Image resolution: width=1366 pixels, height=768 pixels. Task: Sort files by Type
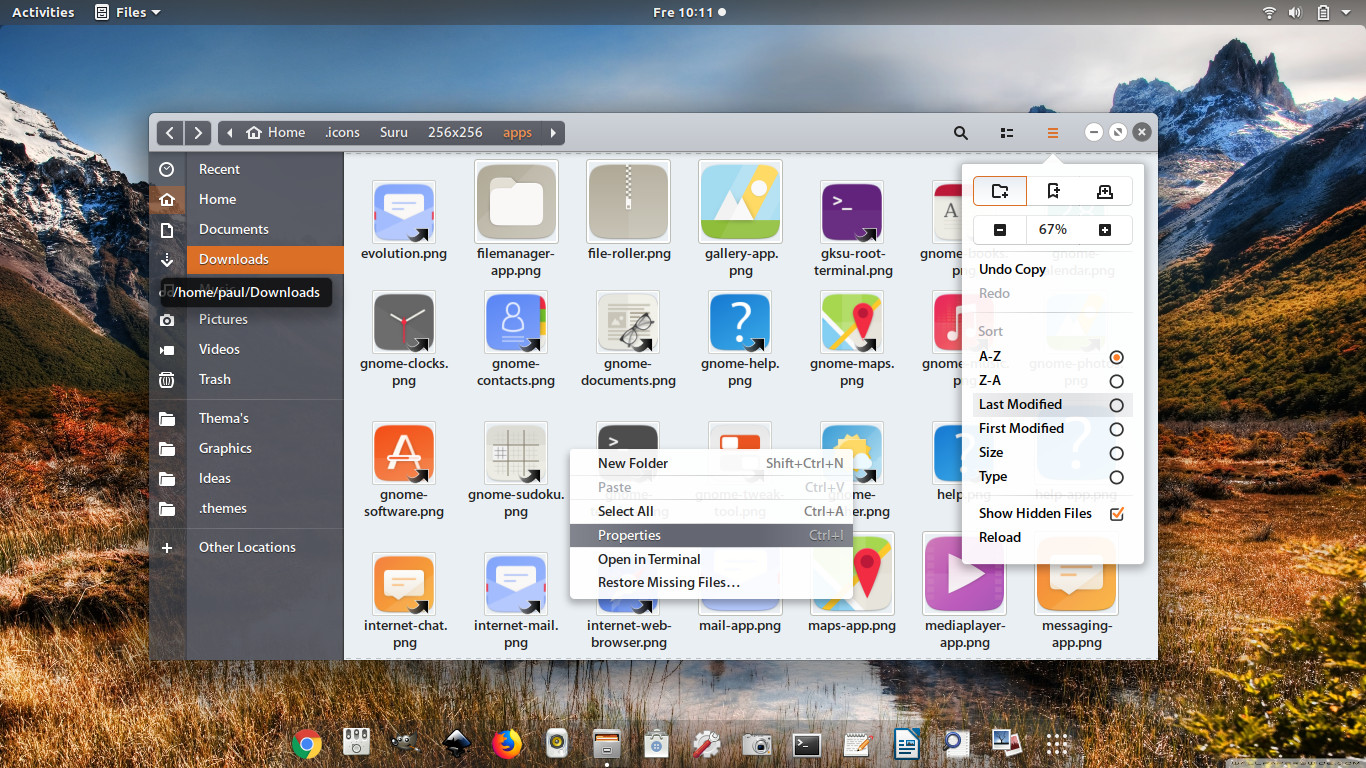click(1052, 477)
